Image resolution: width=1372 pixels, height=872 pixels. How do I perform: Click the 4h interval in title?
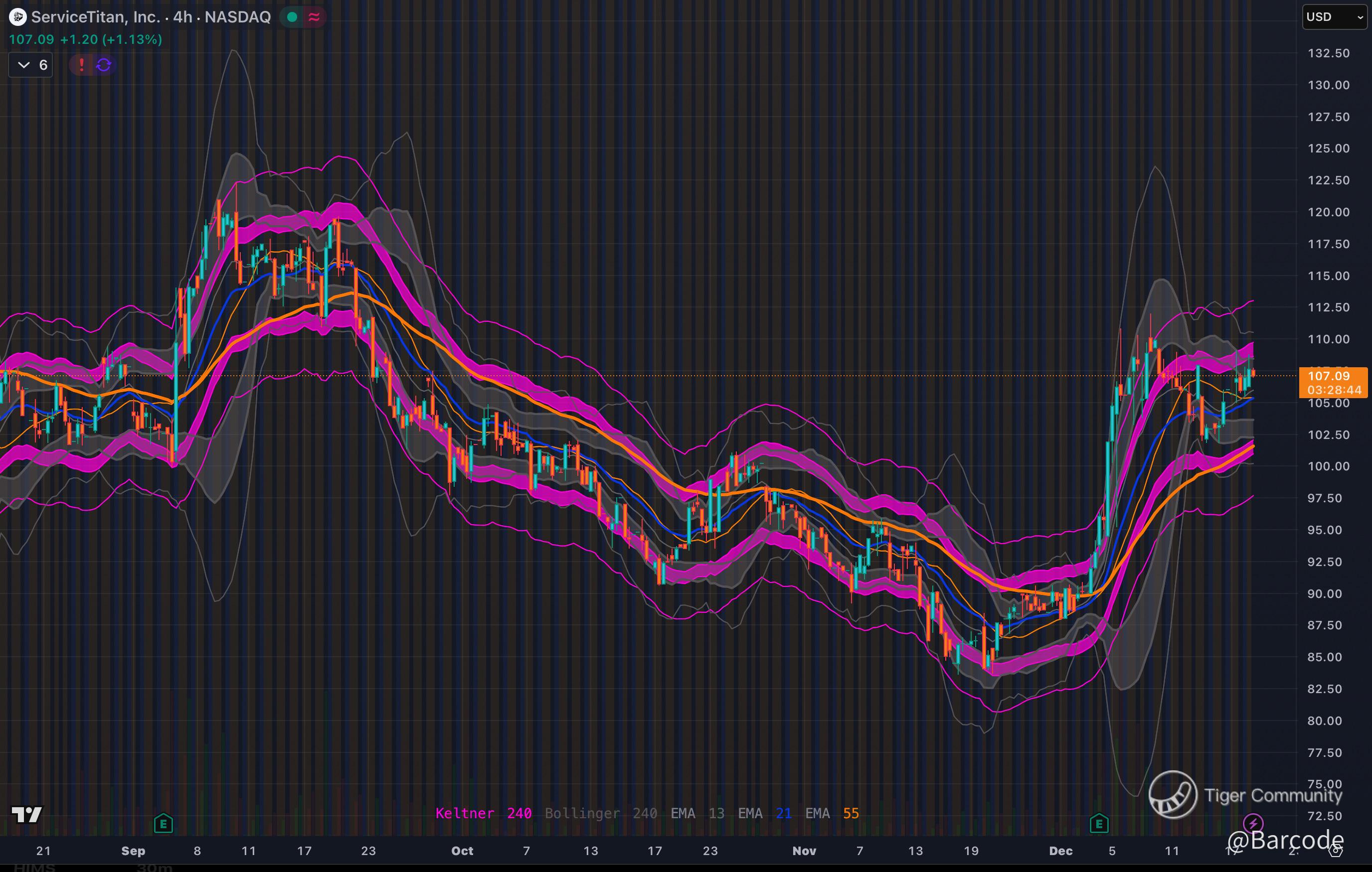182,17
